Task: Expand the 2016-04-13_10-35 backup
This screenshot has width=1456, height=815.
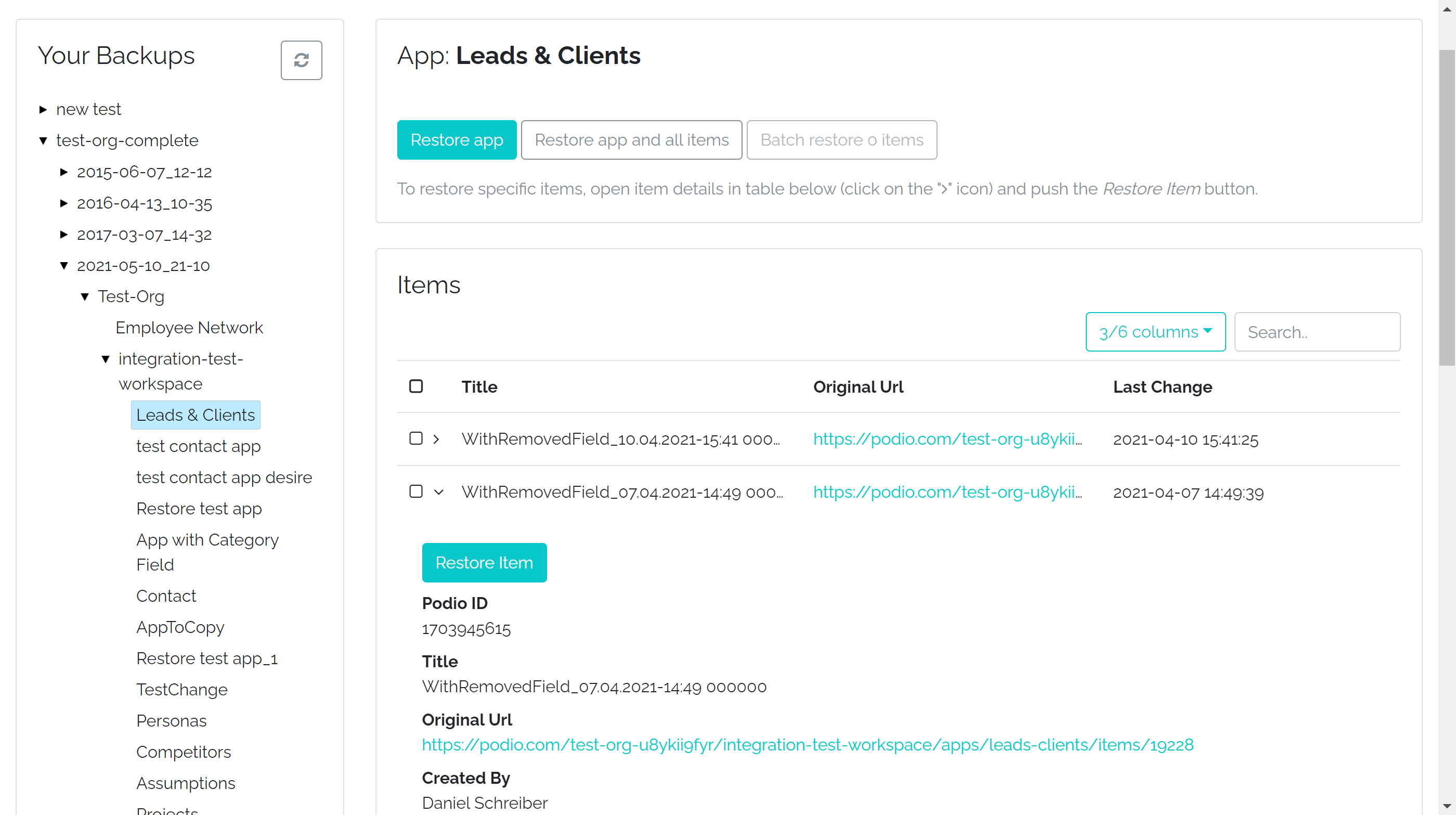Action: pyautogui.click(x=64, y=203)
